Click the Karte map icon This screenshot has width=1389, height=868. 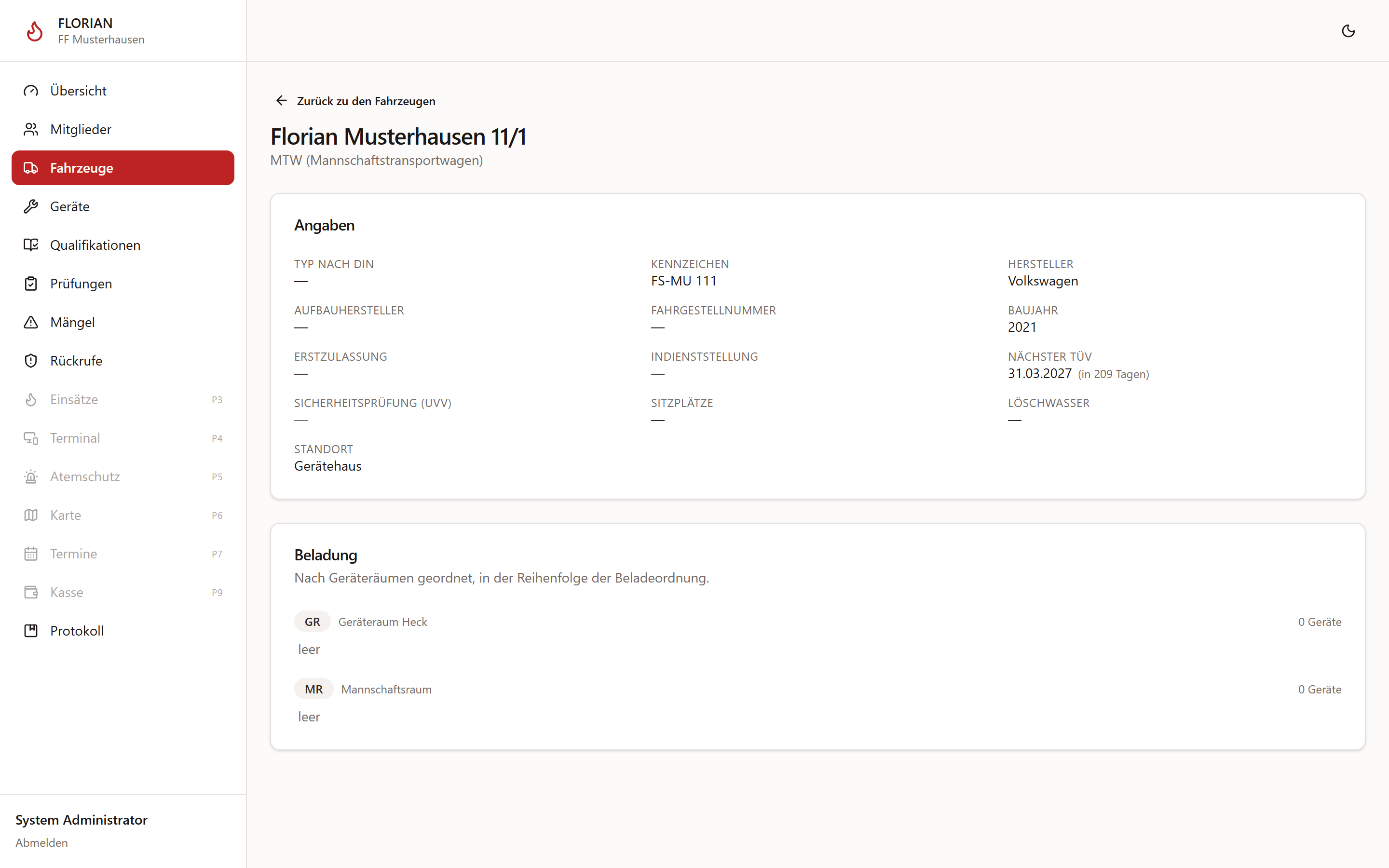pos(31,515)
